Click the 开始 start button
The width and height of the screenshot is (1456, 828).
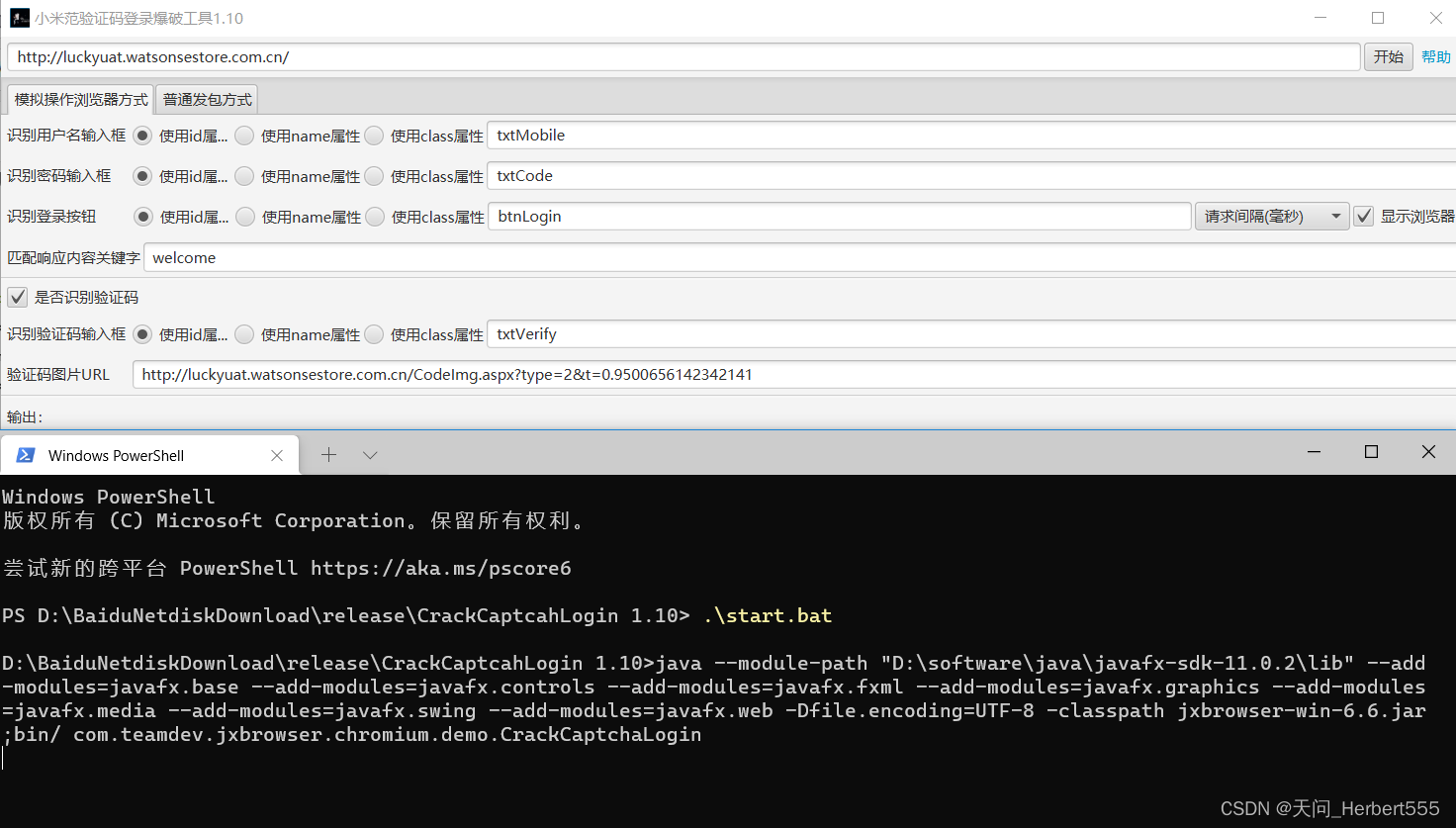click(1389, 56)
